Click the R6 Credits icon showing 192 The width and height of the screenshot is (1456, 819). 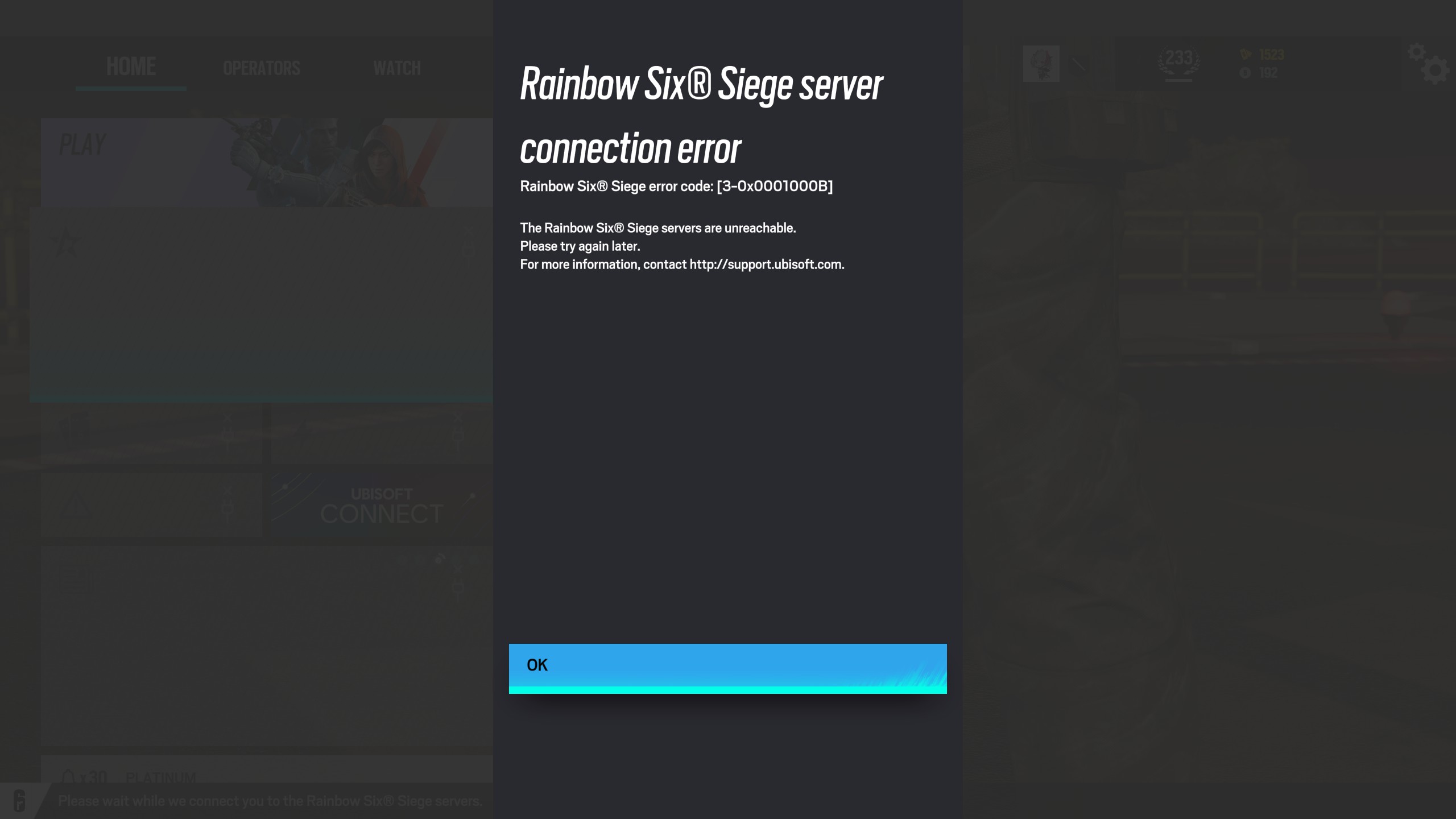tap(1245, 73)
